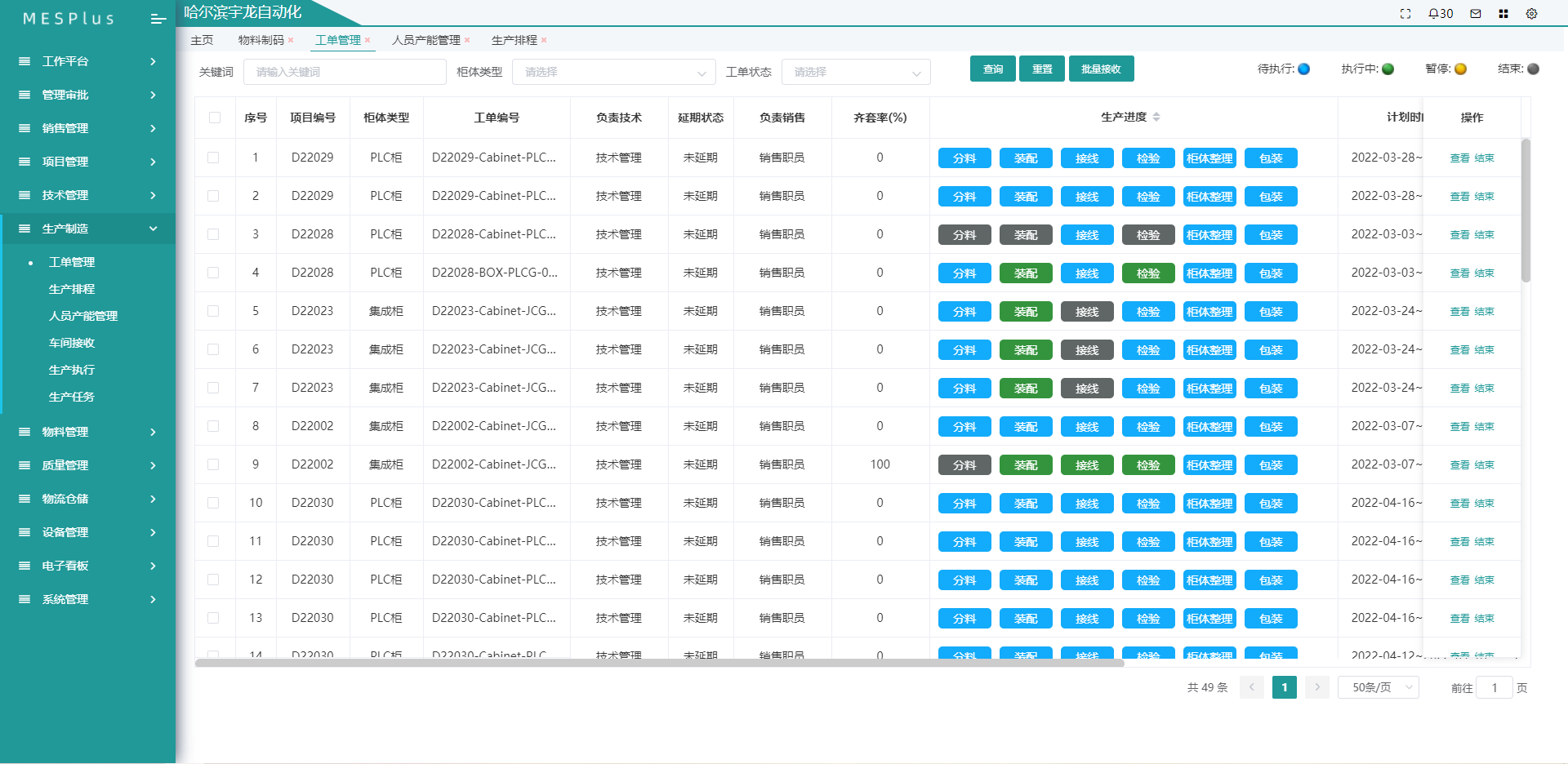Tick the checkbox for row 5

coord(213,311)
